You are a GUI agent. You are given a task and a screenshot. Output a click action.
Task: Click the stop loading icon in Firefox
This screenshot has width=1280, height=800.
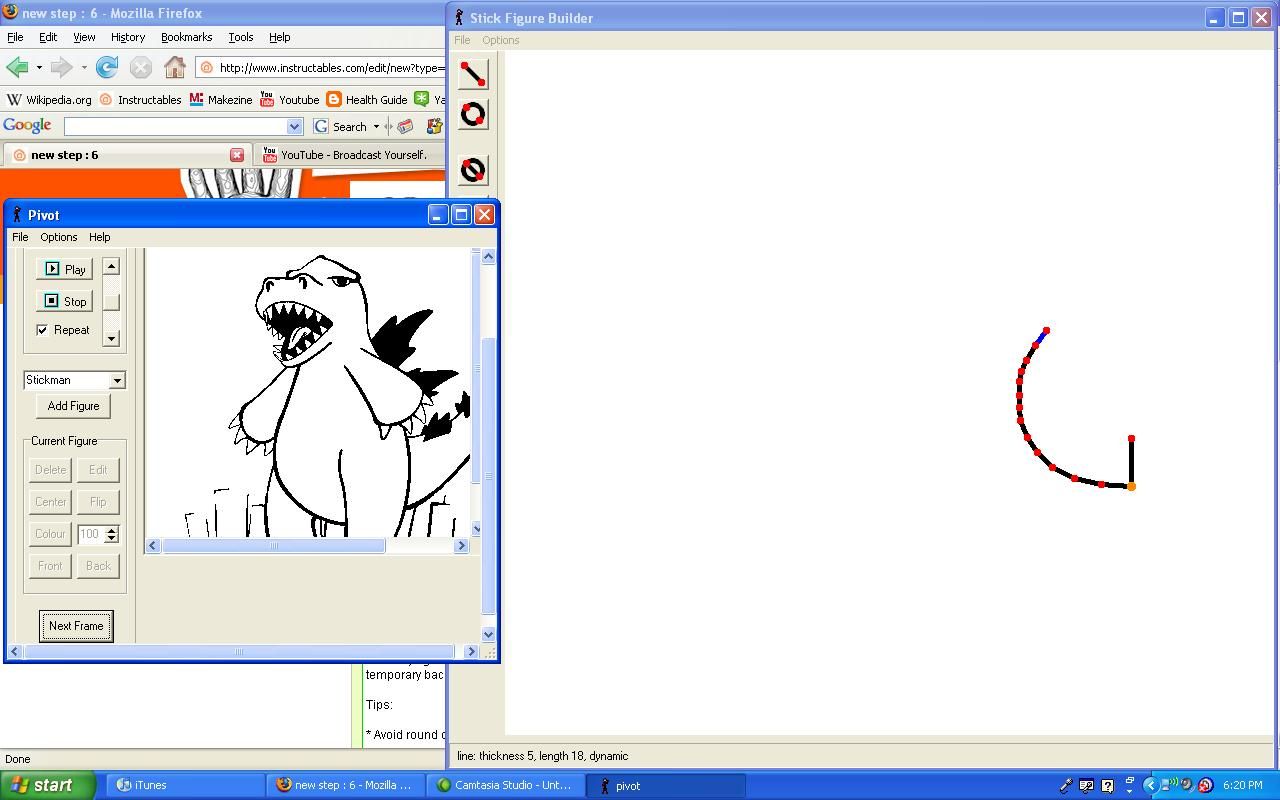click(140, 68)
